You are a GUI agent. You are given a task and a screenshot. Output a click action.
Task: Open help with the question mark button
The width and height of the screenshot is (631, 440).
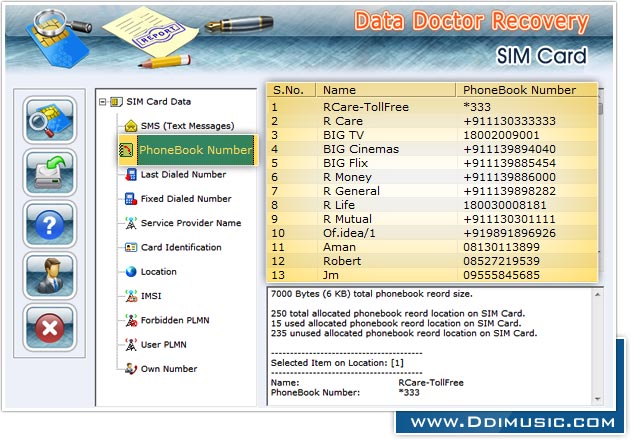click(x=49, y=224)
